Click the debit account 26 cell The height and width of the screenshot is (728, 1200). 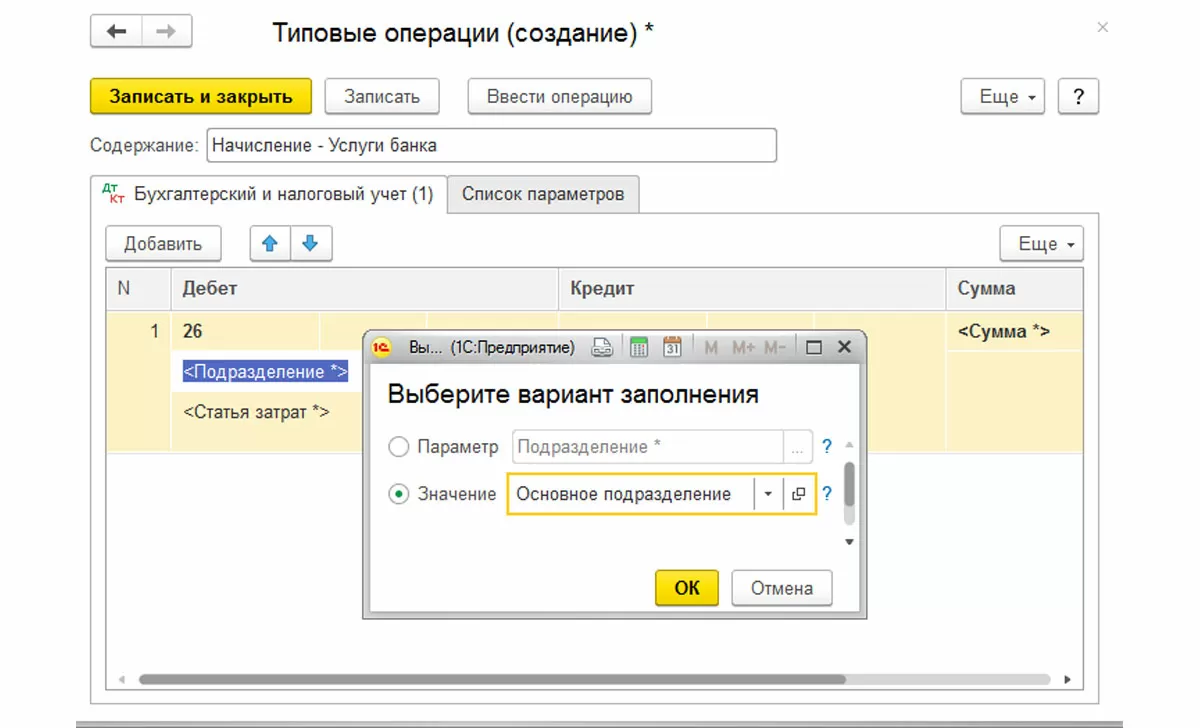(245, 331)
